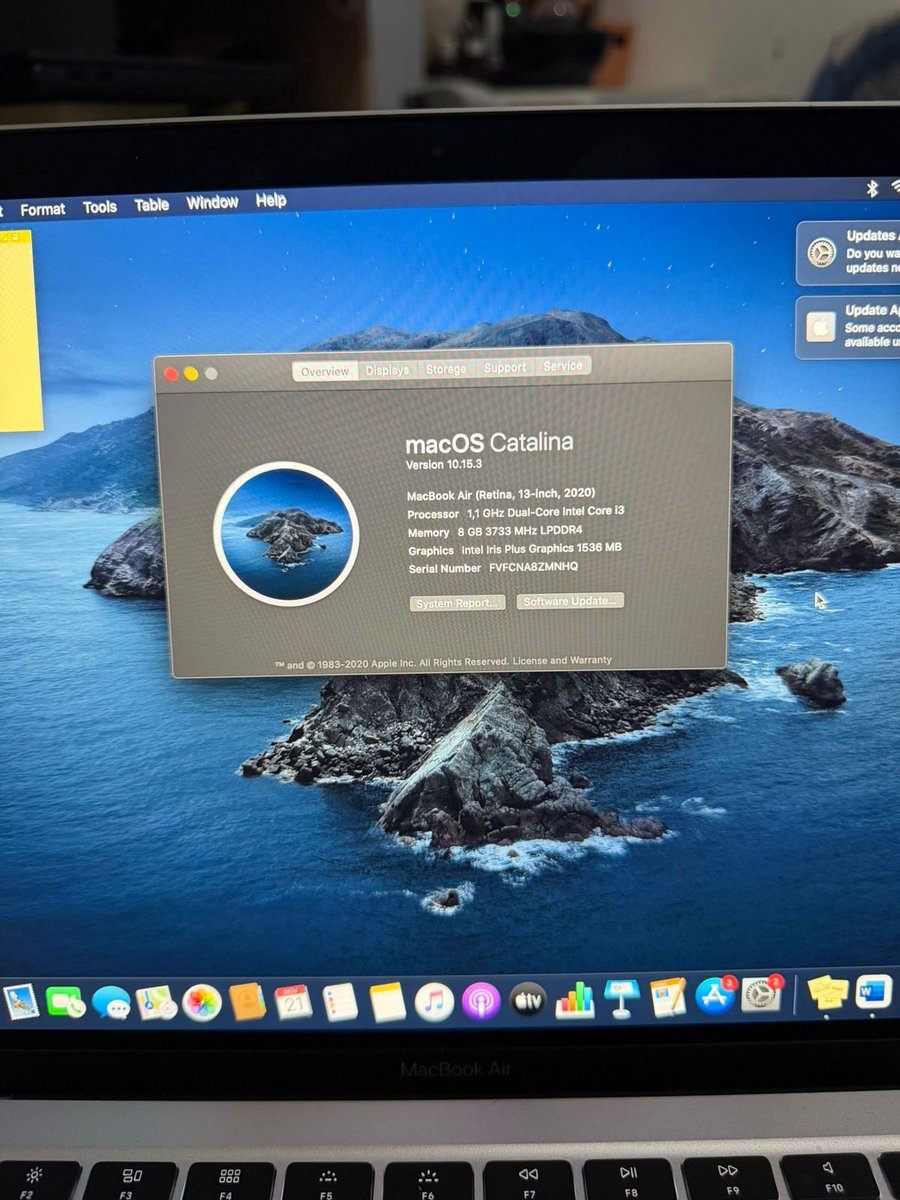This screenshot has height=1200, width=900.
Task: Click the serial number FVFCNA8ZMNHQ
Action: tap(532, 567)
